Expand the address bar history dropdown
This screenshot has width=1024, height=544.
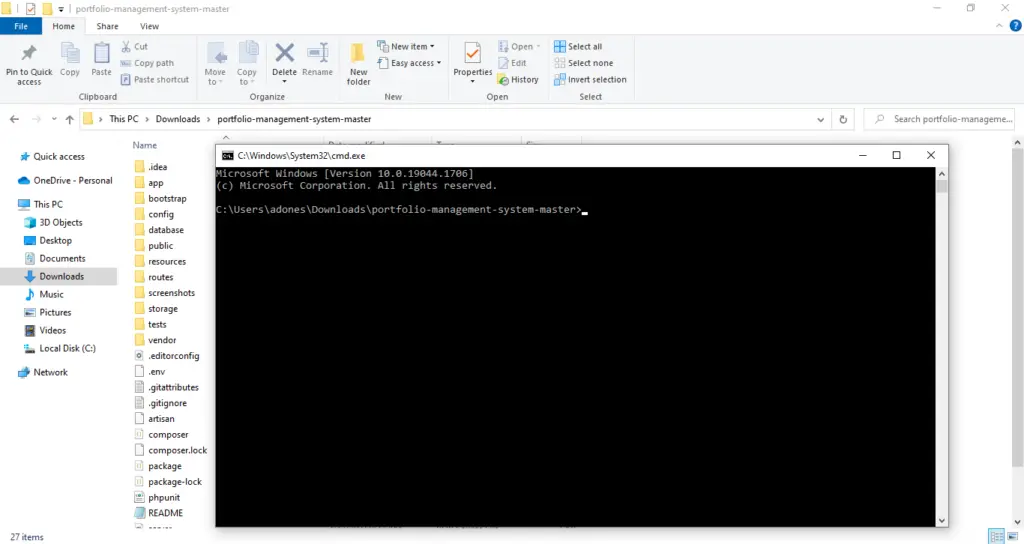(820, 120)
